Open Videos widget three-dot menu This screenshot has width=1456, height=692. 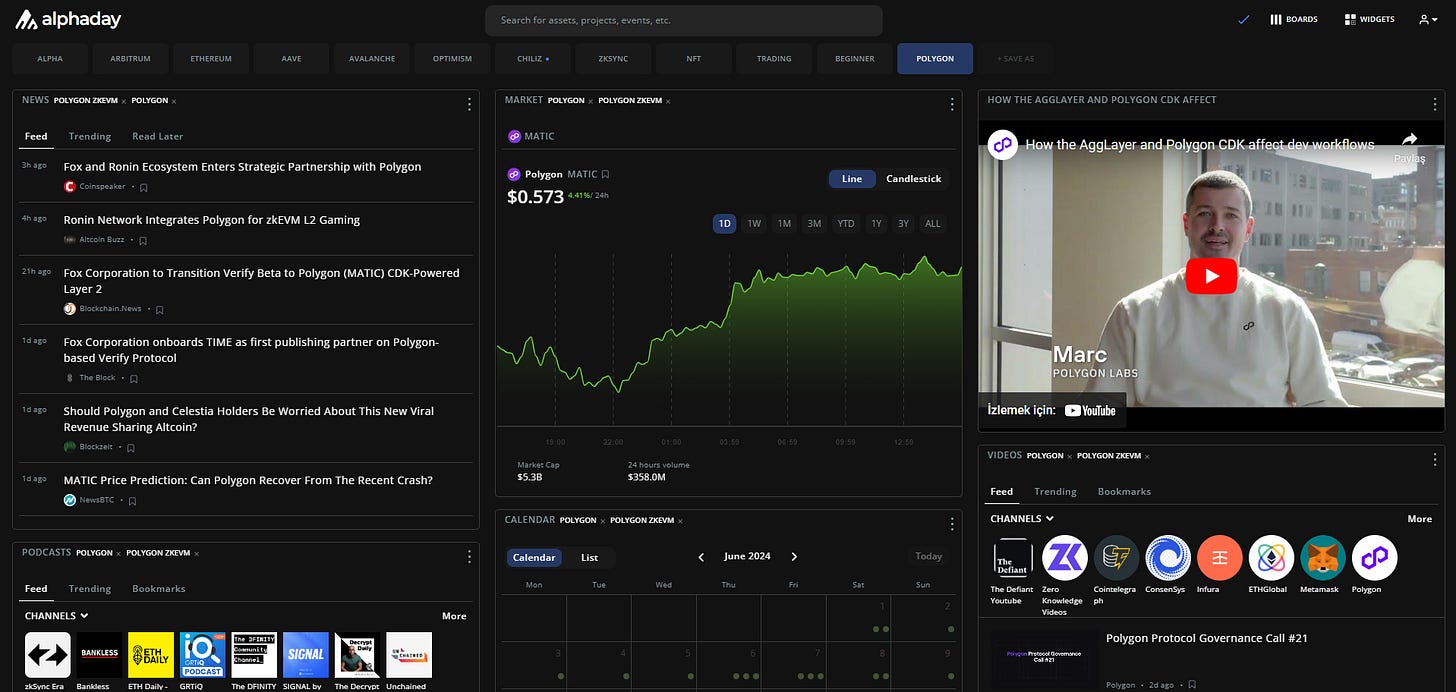click(x=1435, y=460)
